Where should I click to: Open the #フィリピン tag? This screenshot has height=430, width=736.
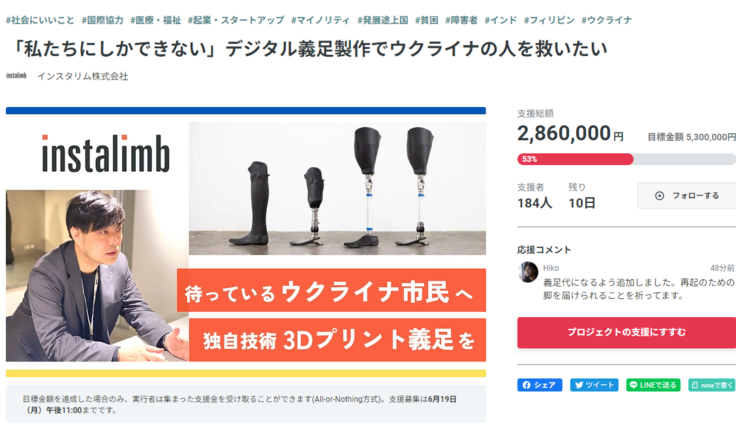(549, 20)
